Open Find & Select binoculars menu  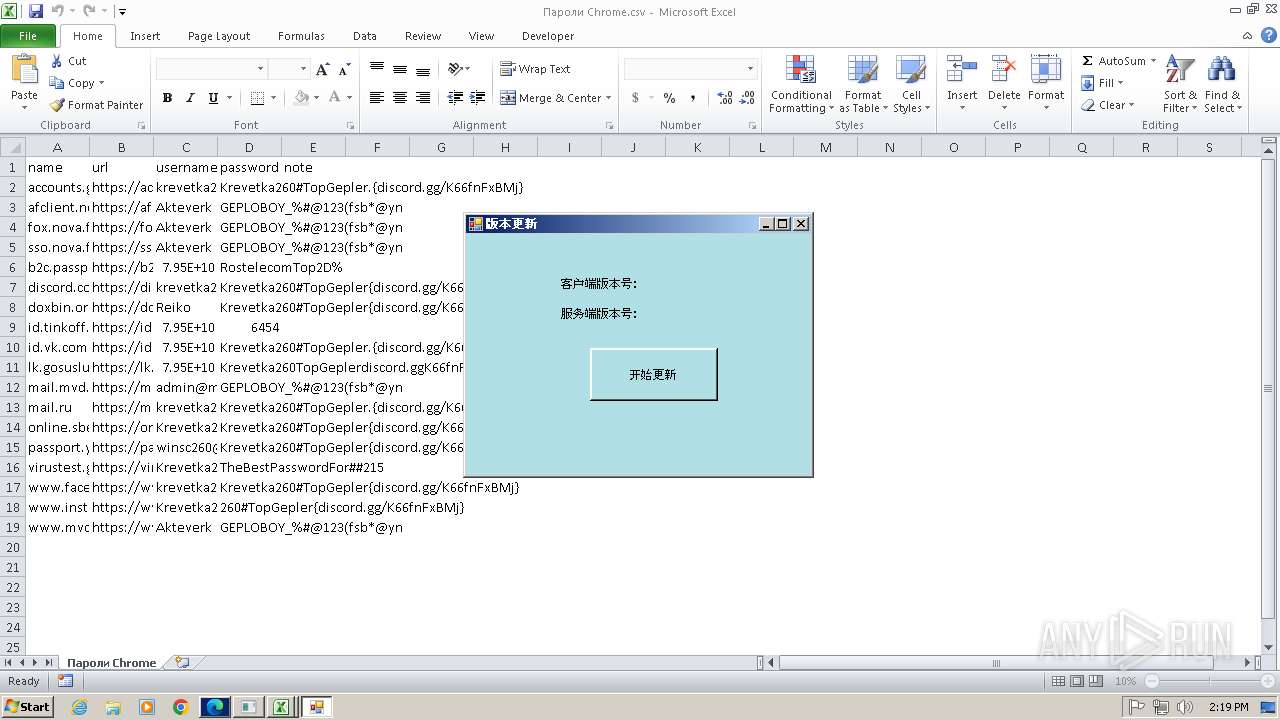pyautogui.click(x=1222, y=85)
